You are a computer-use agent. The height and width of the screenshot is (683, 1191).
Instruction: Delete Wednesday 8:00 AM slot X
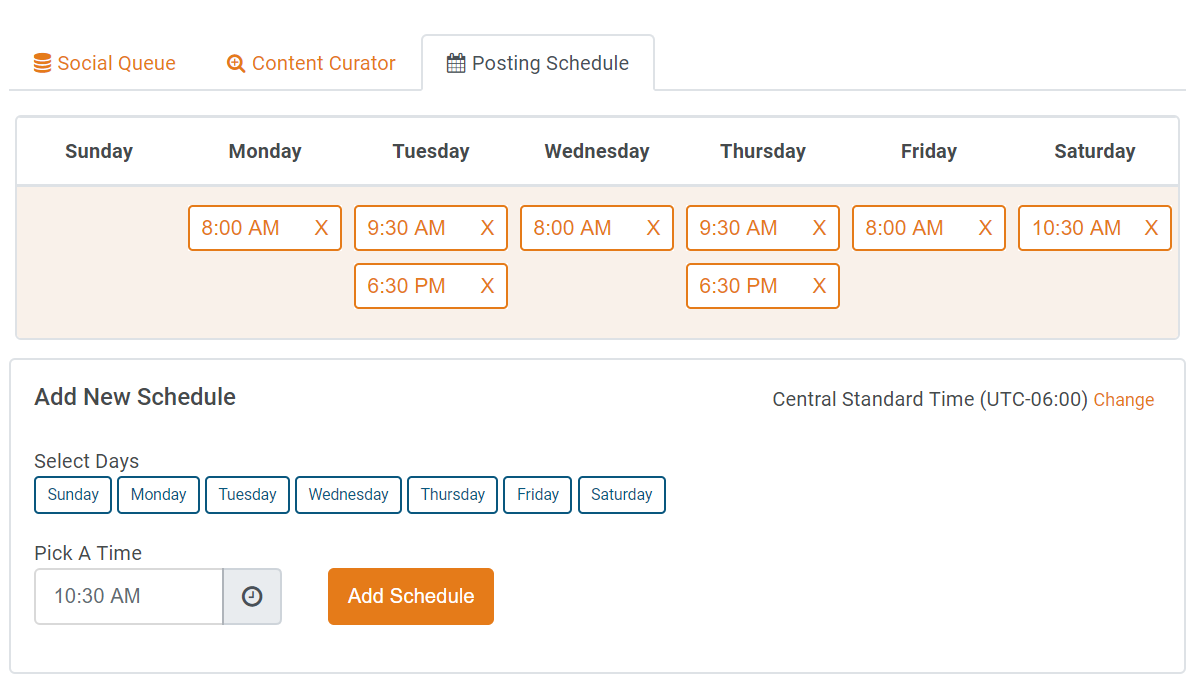pos(653,228)
